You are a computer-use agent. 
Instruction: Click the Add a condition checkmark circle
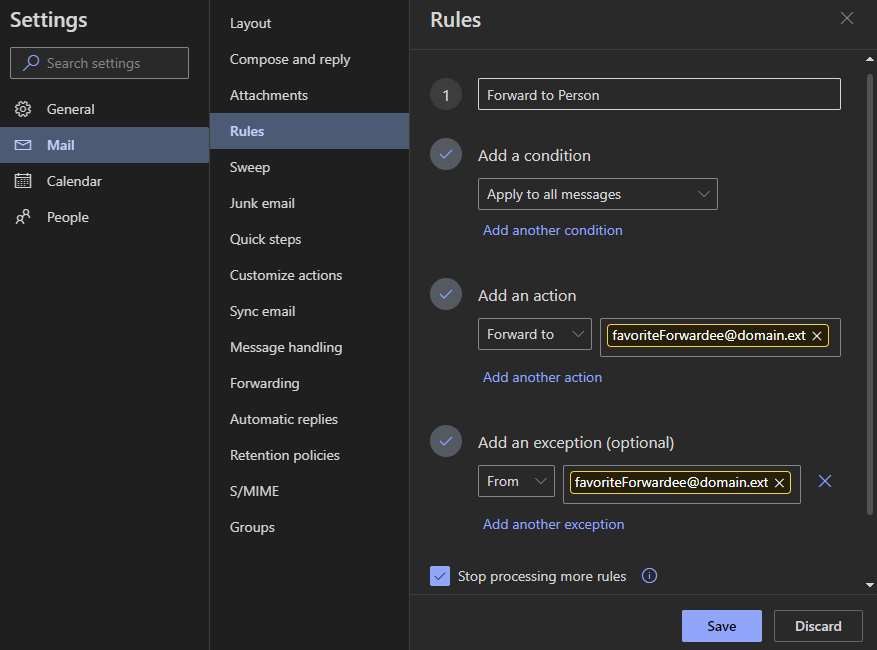446,154
